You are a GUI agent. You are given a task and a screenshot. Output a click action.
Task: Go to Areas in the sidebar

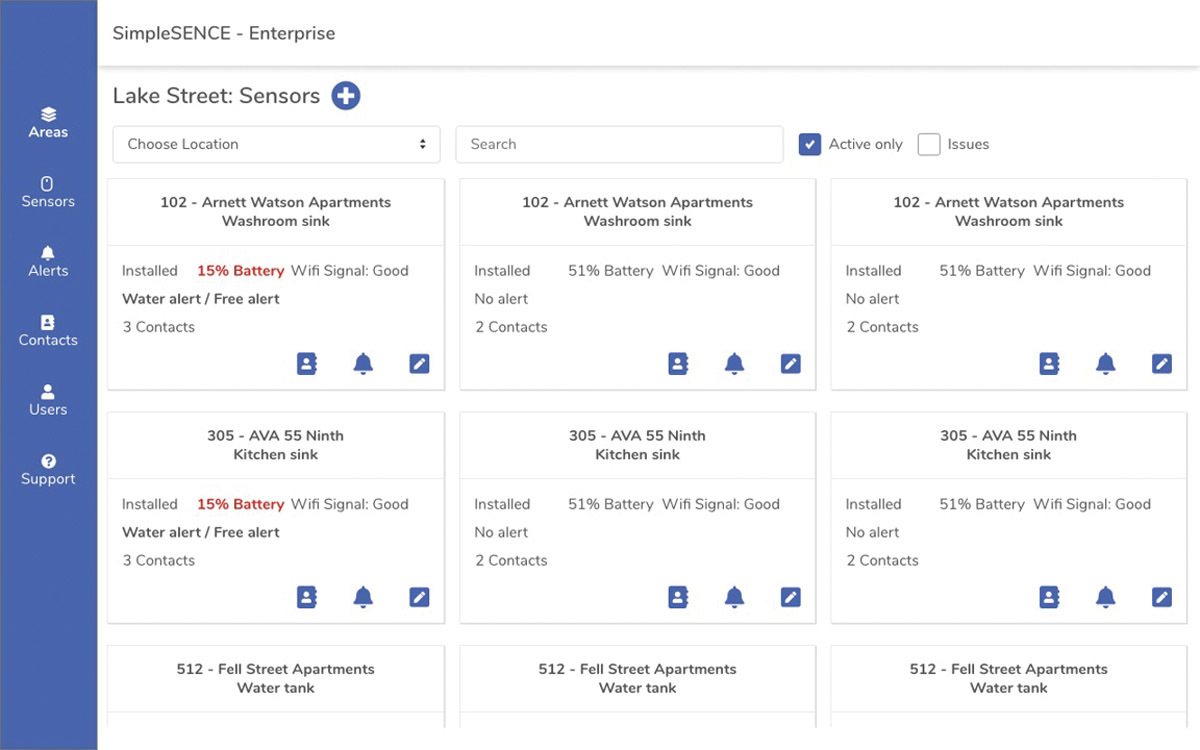tap(48, 123)
